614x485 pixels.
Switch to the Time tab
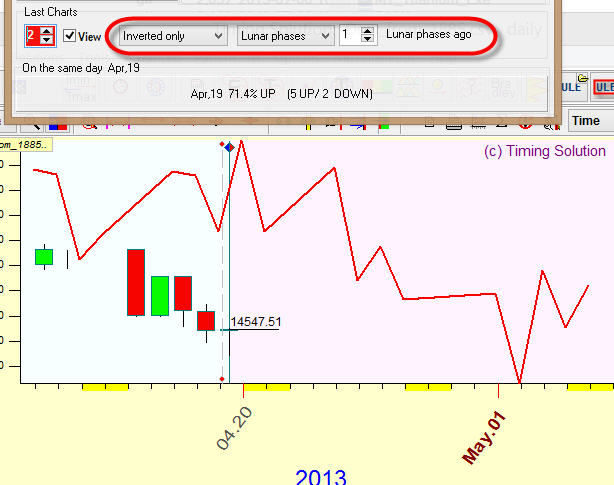586,120
